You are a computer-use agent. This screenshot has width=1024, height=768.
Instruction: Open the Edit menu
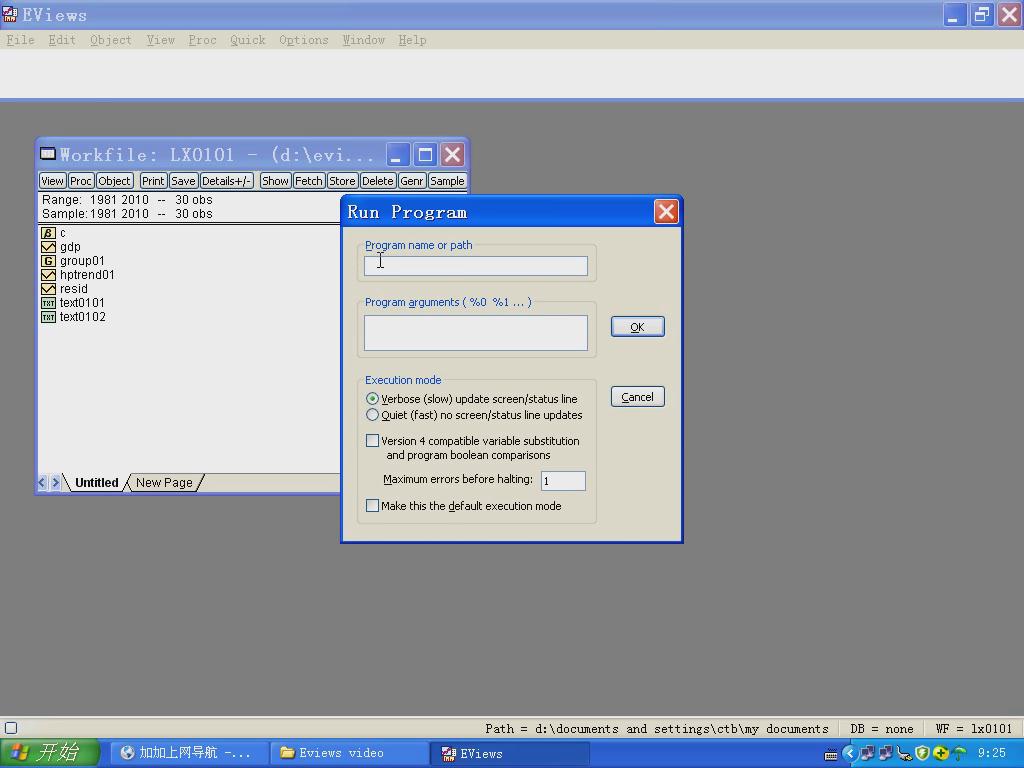point(62,40)
